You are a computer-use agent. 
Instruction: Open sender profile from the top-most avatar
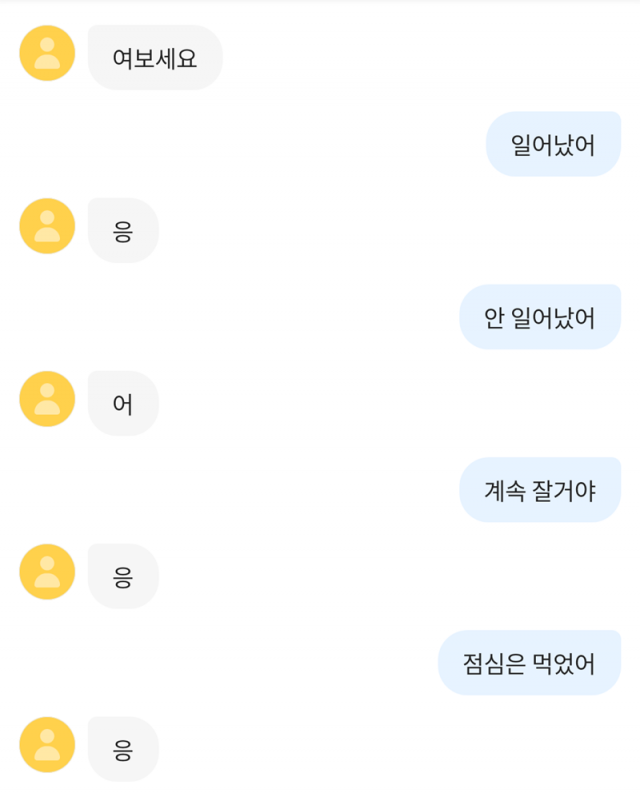(47, 53)
